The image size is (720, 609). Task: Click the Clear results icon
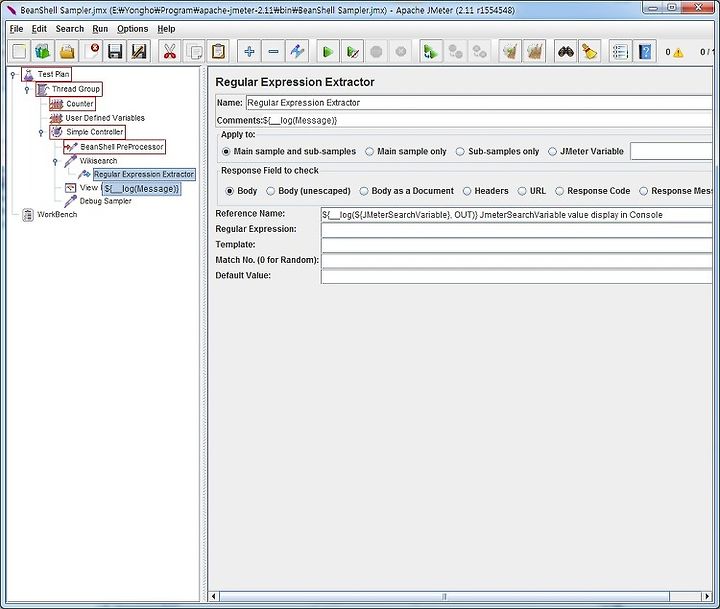[x=510, y=51]
